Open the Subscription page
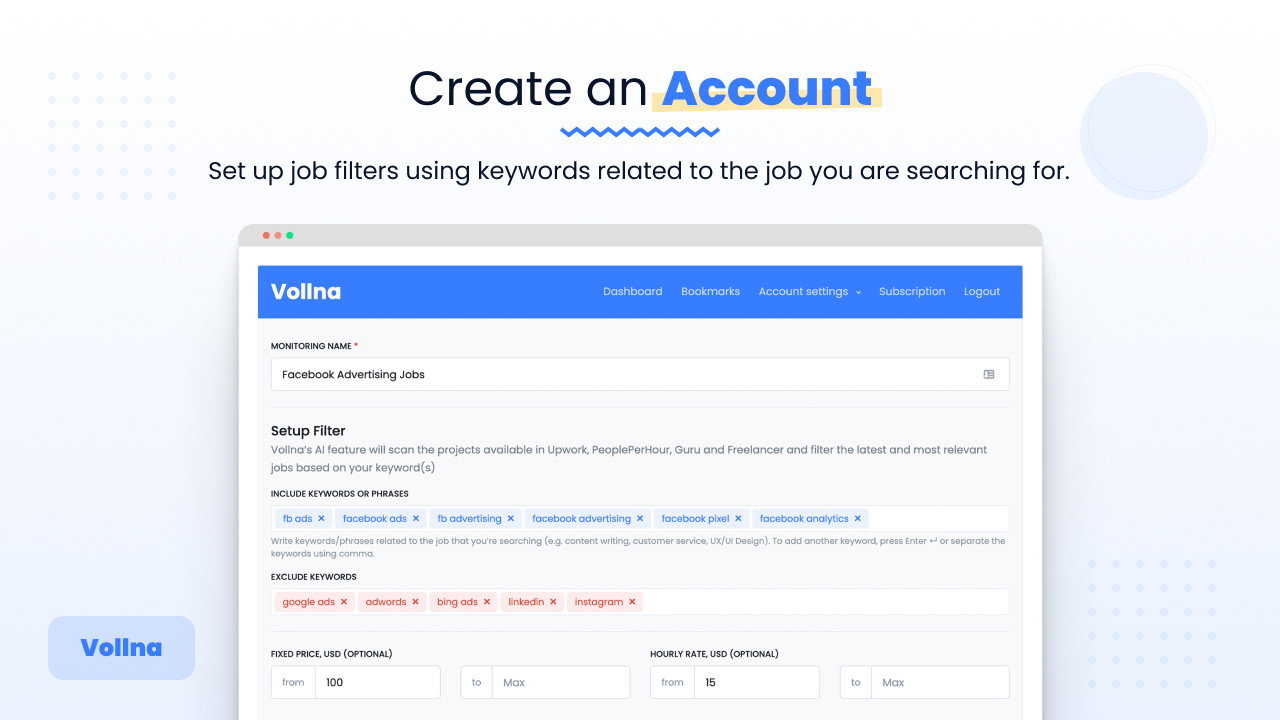Viewport: 1280px width, 720px height. (912, 292)
